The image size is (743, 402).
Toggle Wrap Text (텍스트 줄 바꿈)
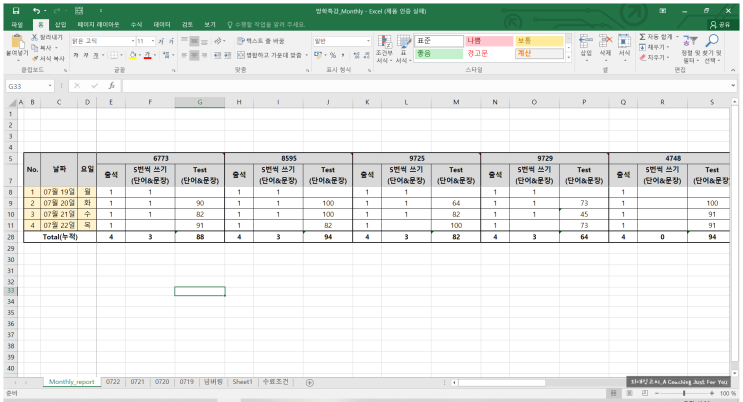click(x=261, y=41)
